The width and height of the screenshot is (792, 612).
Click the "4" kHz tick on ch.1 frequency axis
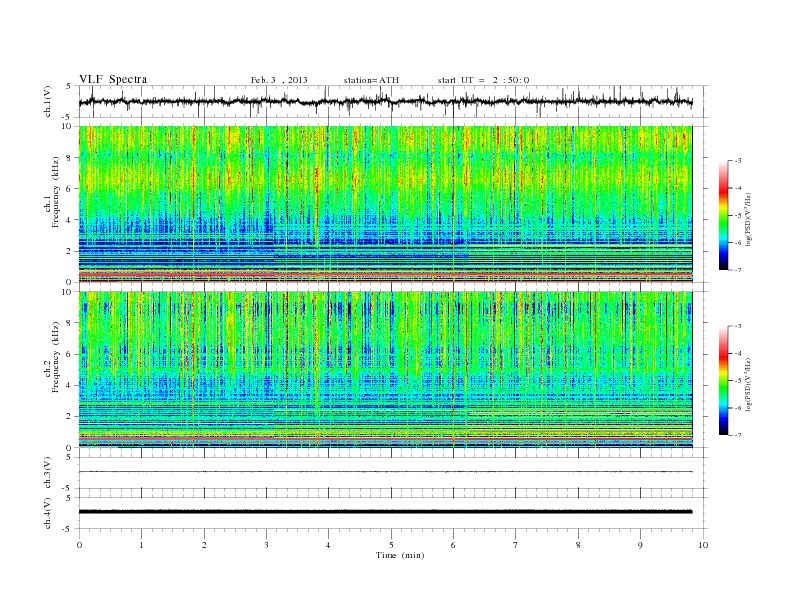(70, 220)
